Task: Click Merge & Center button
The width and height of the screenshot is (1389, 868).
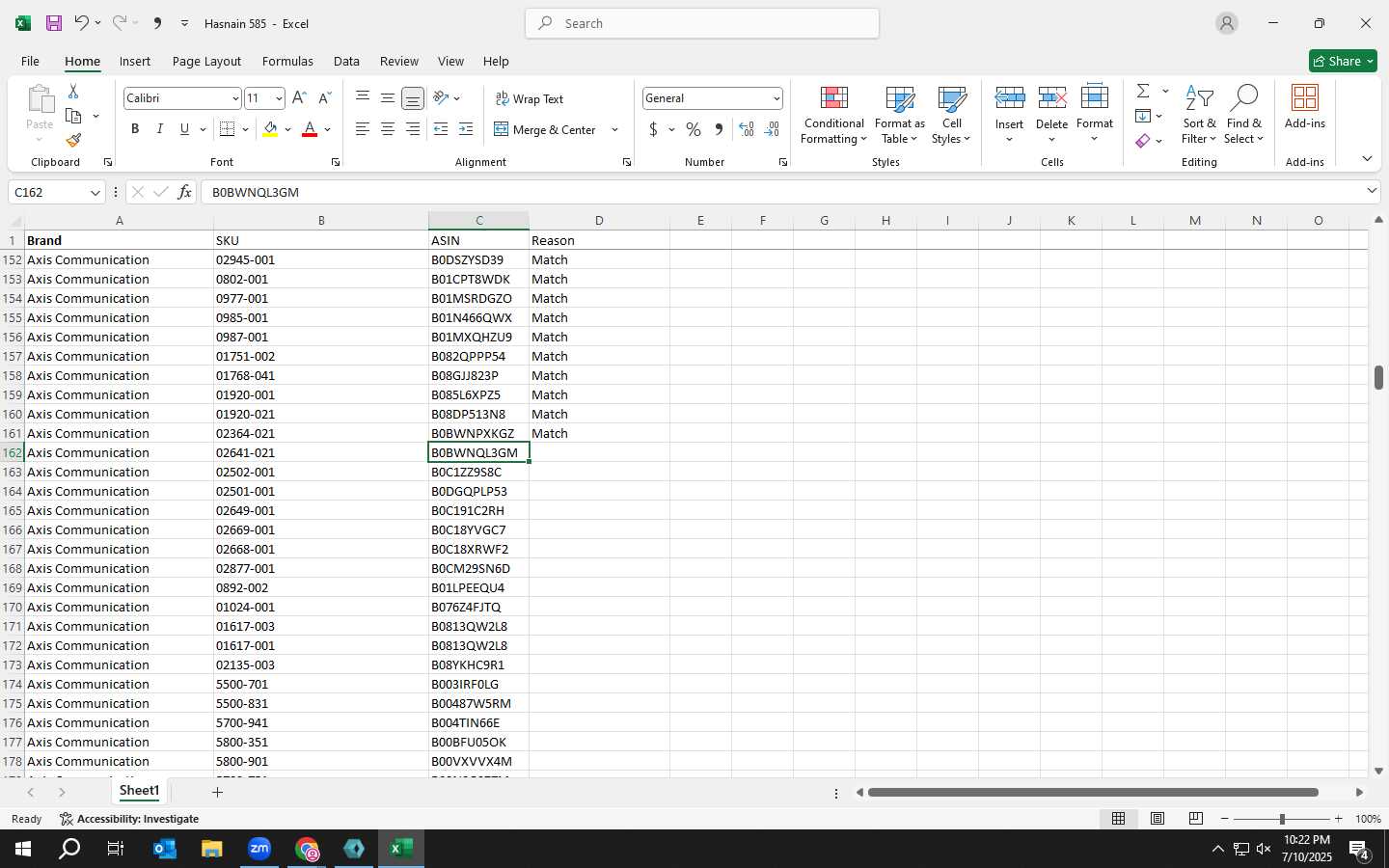Action: tap(545, 130)
